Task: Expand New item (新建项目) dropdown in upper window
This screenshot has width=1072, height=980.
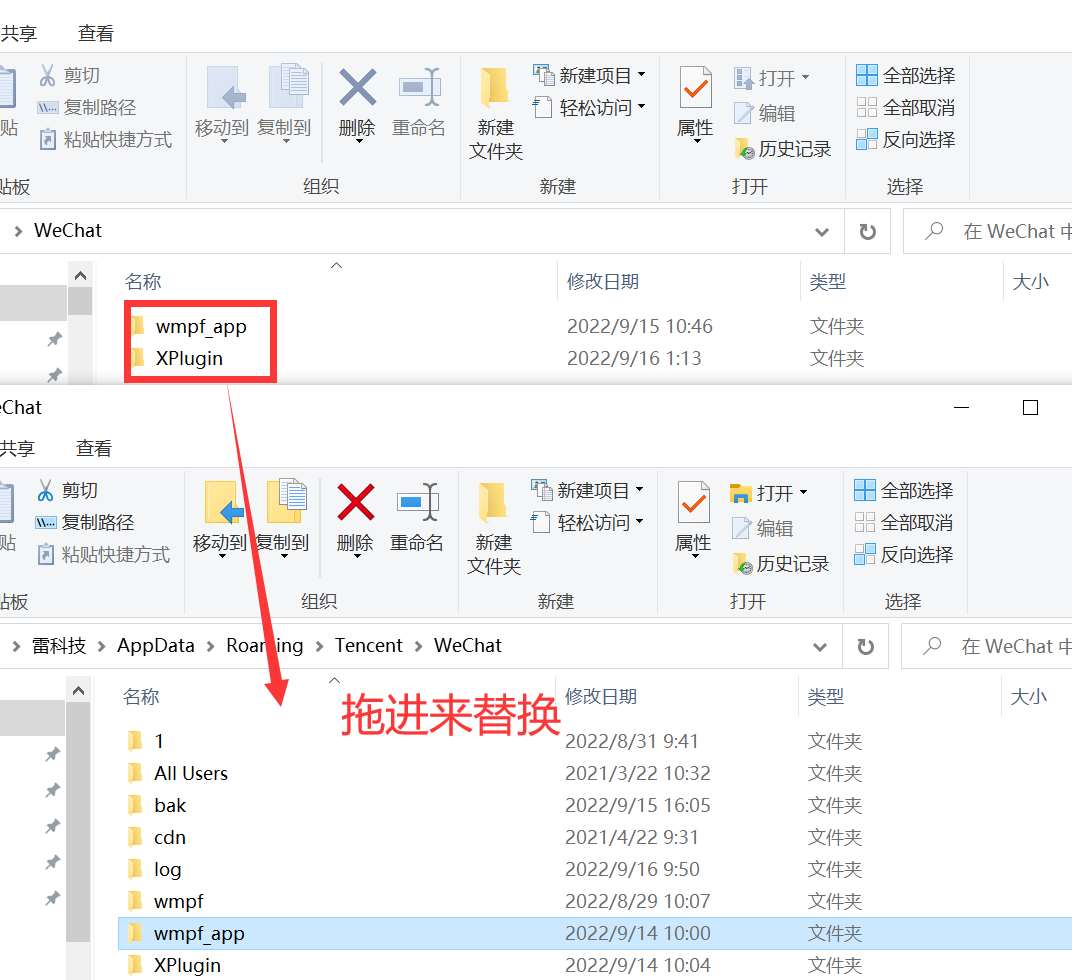Action: pyautogui.click(x=642, y=74)
